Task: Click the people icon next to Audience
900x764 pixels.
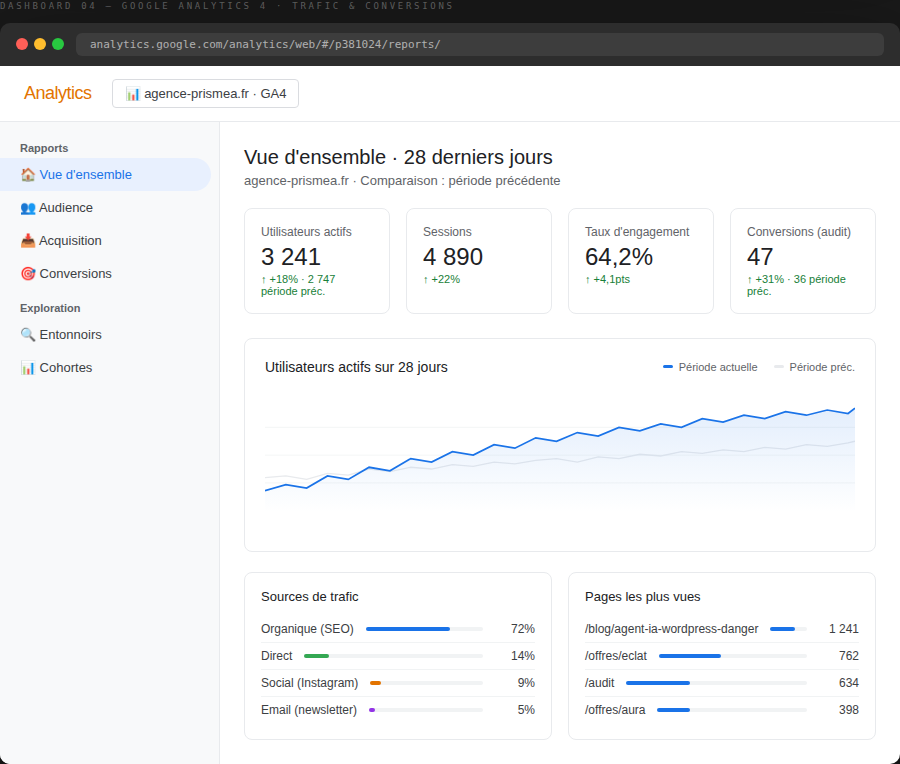Action: [x=28, y=208]
